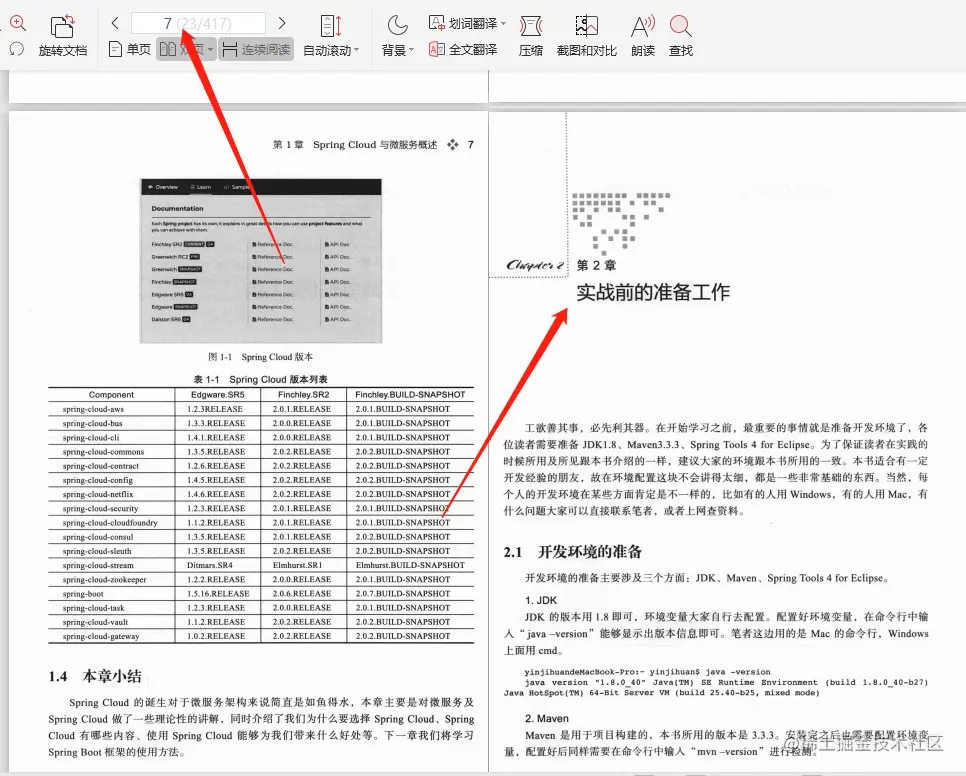Click the 朗读 read aloud icon
This screenshot has width=966, height=776.
tap(643, 26)
